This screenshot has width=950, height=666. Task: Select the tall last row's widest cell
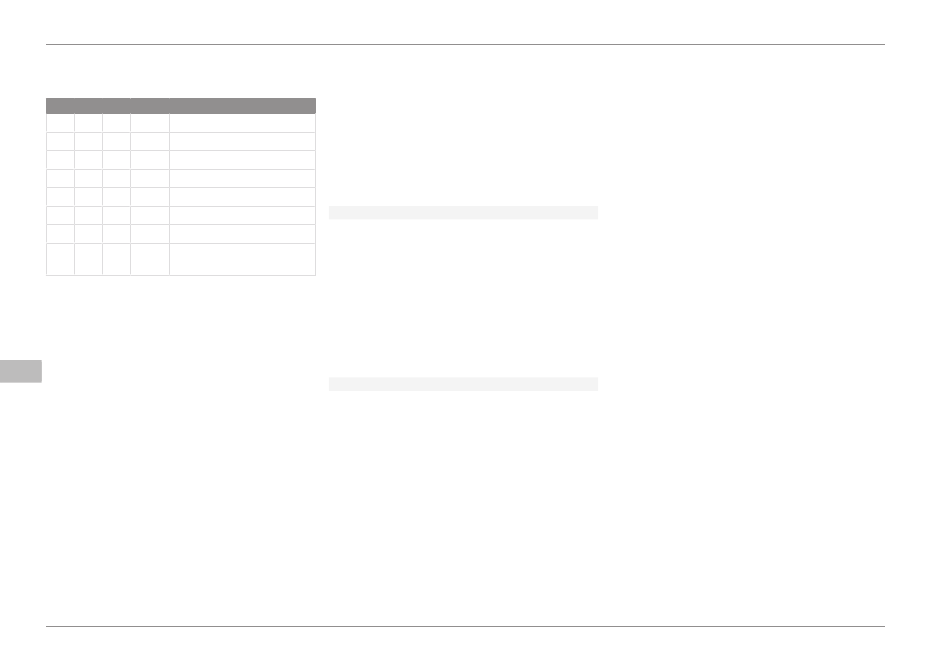tap(242, 259)
